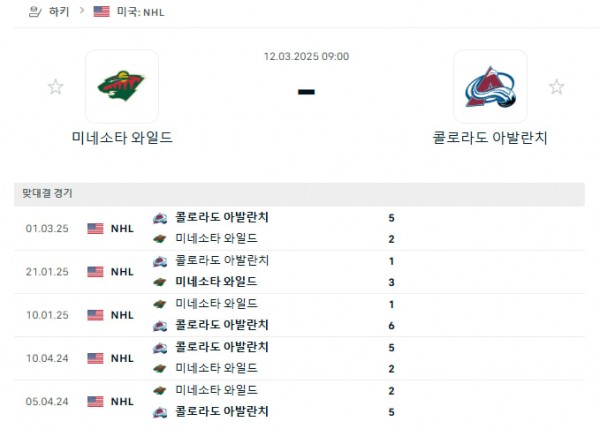Image resolution: width=600 pixels, height=429 pixels.
Task: Open the 01.03.25 match date row
Action: (46, 228)
